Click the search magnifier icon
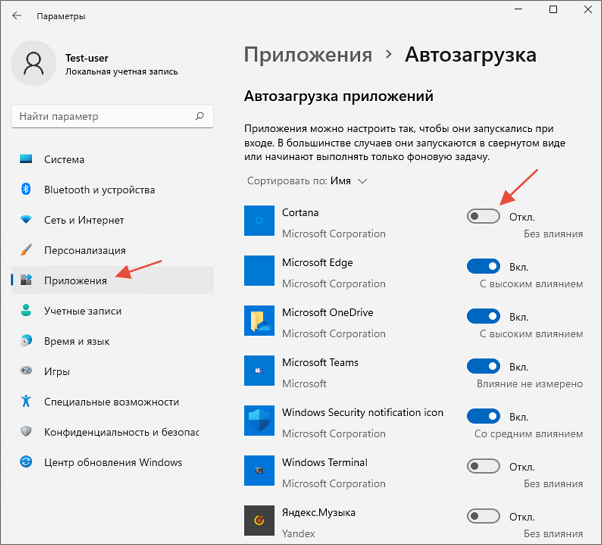The image size is (602, 545). pyautogui.click(x=199, y=116)
